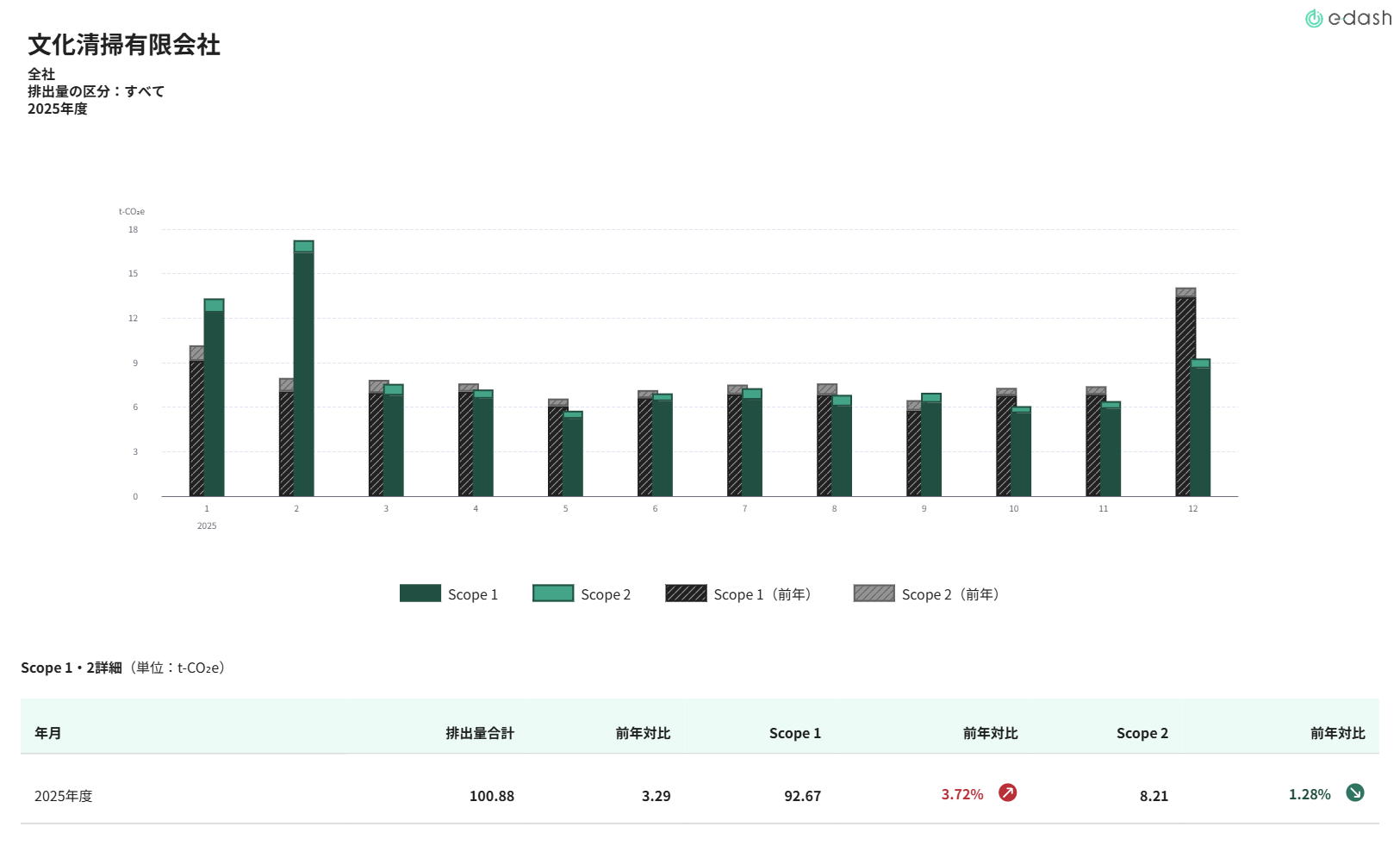
Task: Click the January current-year green bar
Action: pyautogui.click(x=214, y=405)
